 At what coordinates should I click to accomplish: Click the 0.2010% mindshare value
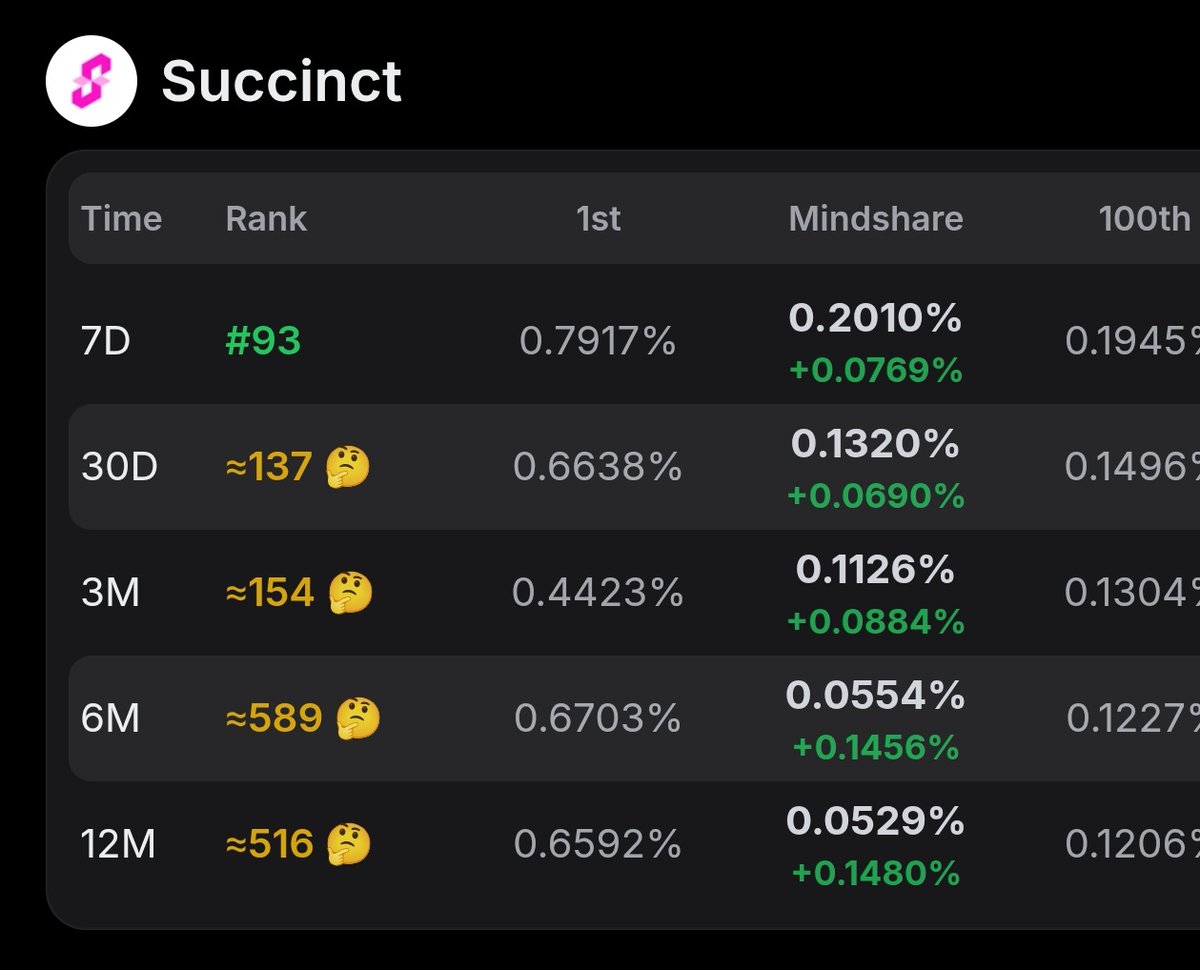876,319
